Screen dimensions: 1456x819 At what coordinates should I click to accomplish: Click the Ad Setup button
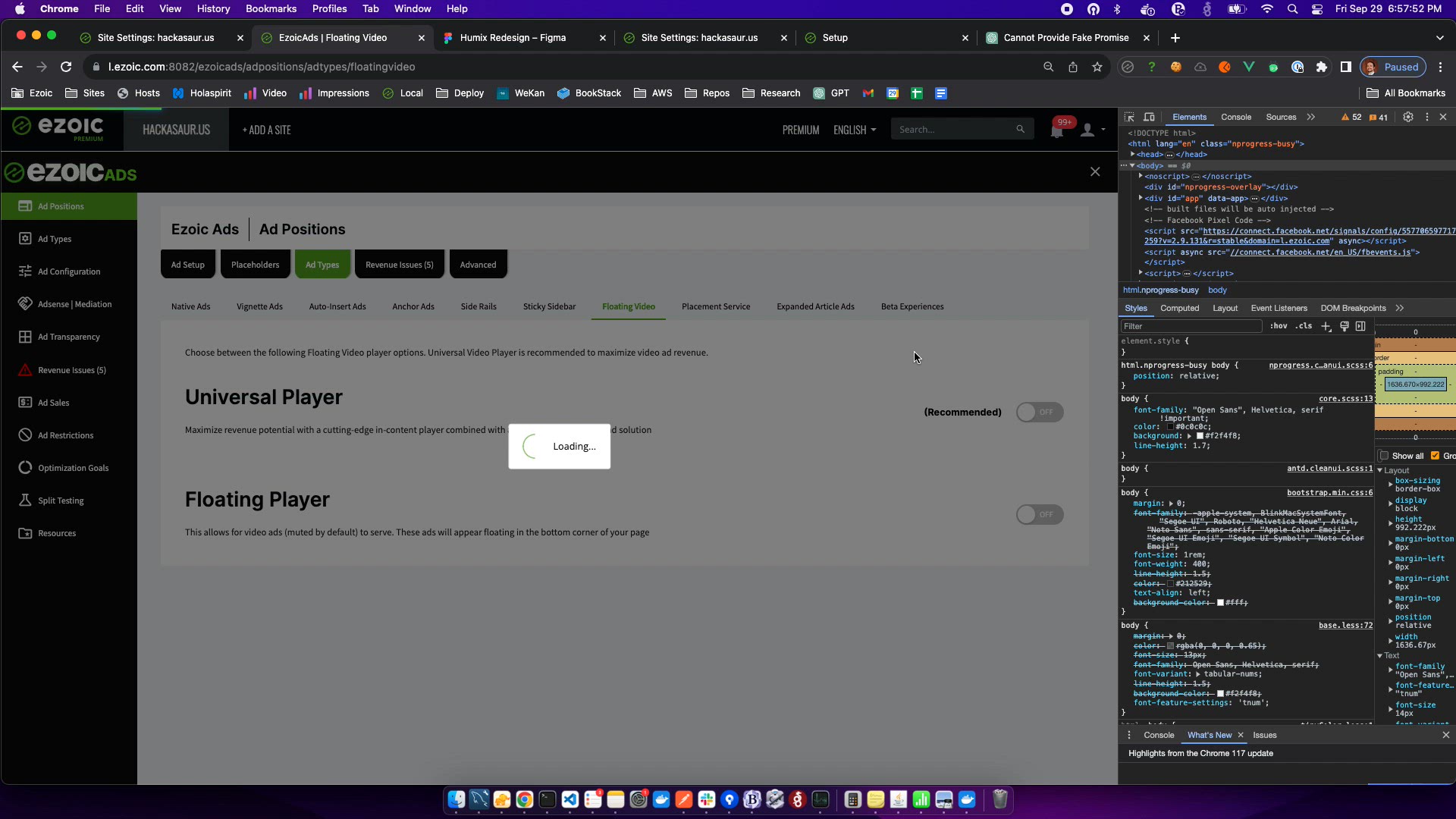tap(188, 265)
